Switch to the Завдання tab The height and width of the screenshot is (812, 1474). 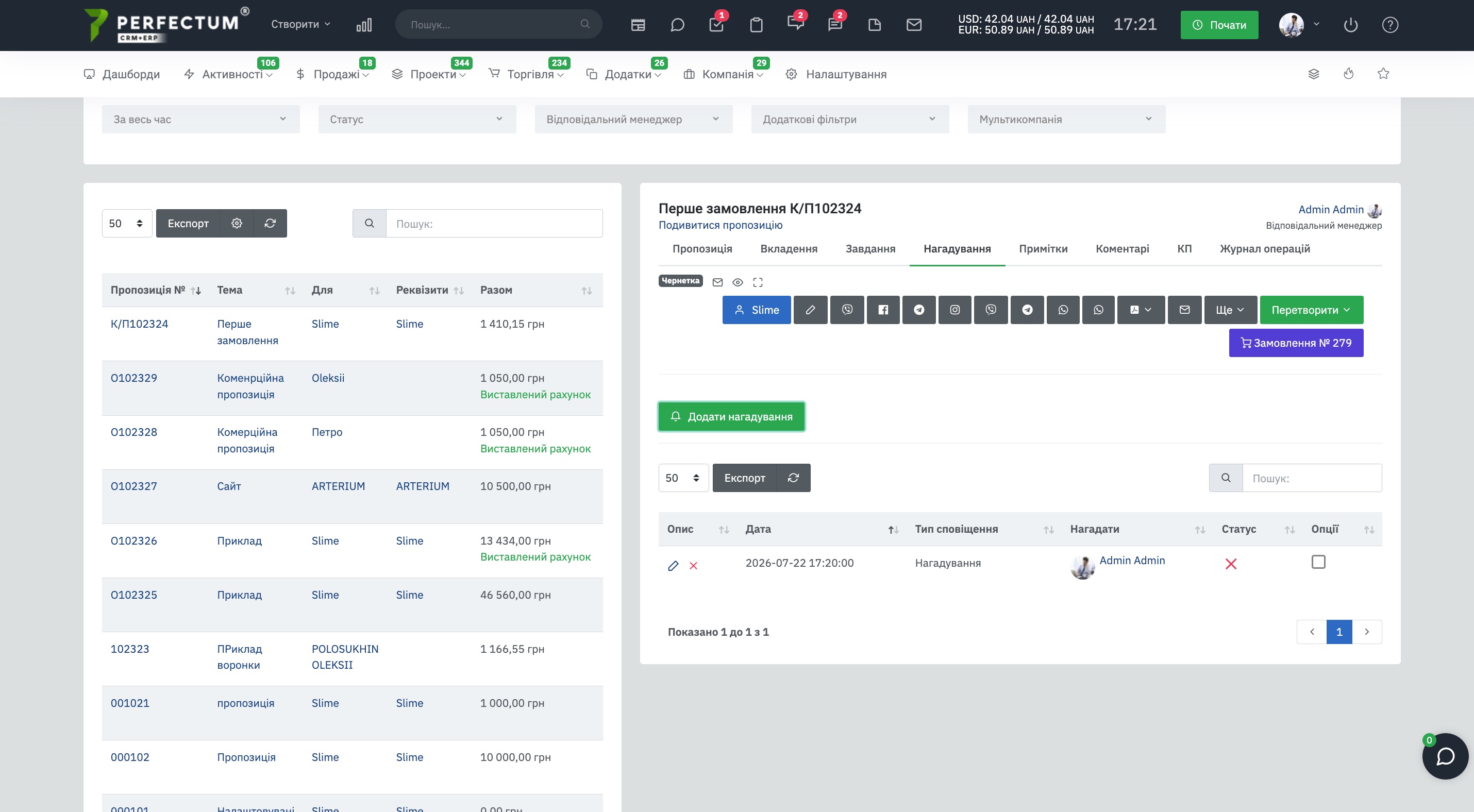click(870, 249)
